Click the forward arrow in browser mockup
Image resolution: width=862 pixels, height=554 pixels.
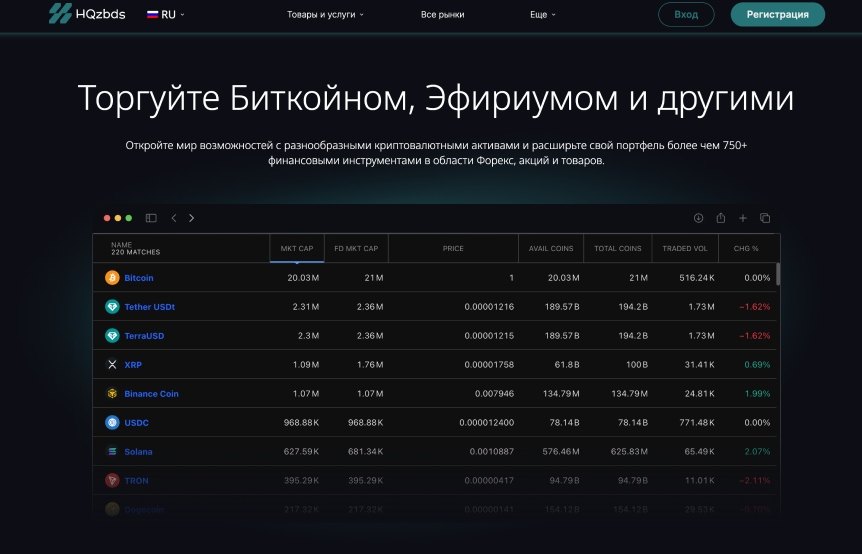pos(191,218)
